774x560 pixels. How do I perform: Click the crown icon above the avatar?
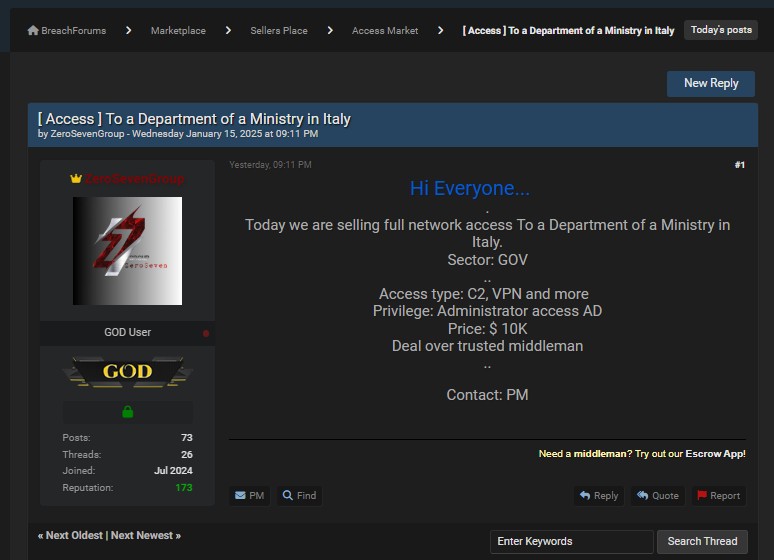tap(75, 179)
